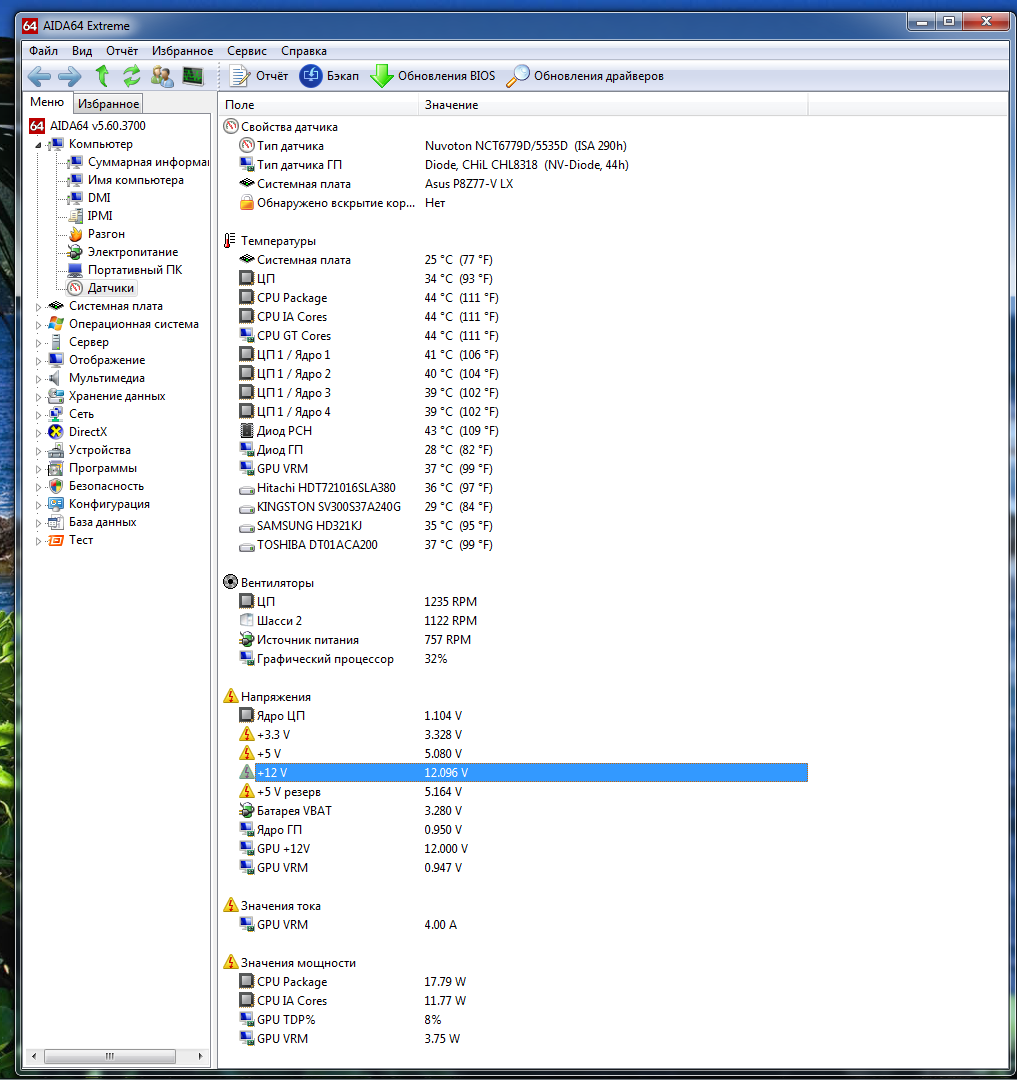Switch to the Меню tab

pyautogui.click(x=47, y=102)
